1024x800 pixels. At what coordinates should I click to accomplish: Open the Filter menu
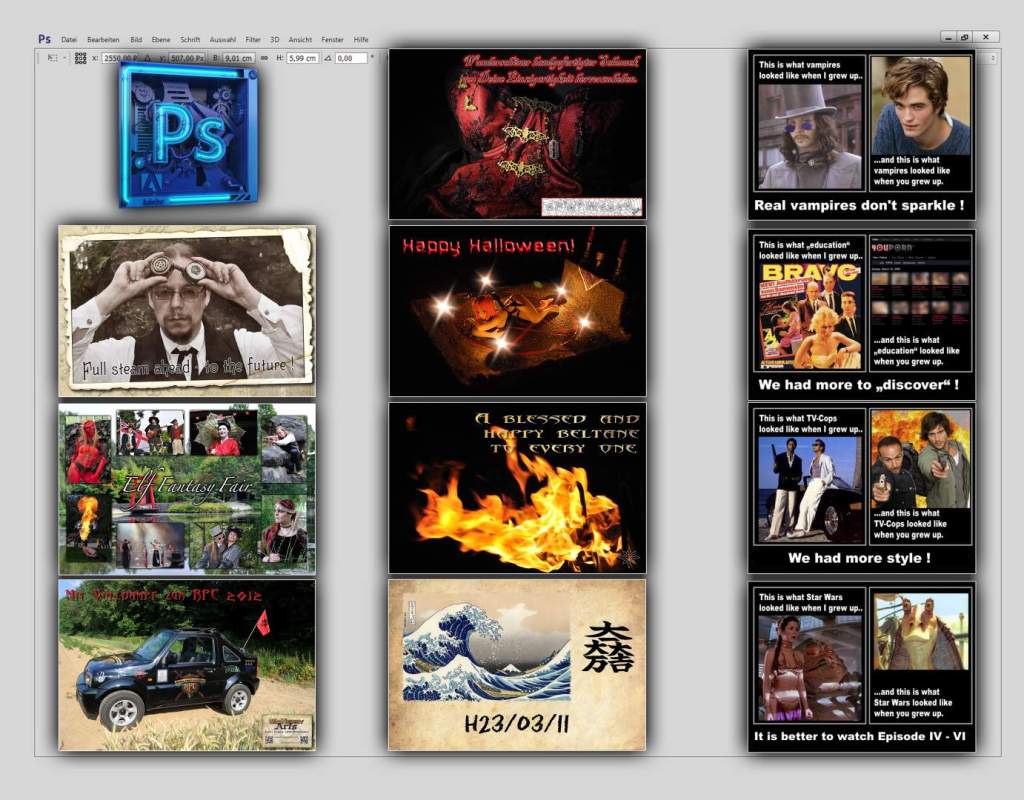pyautogui.click(x=253, y=40)
